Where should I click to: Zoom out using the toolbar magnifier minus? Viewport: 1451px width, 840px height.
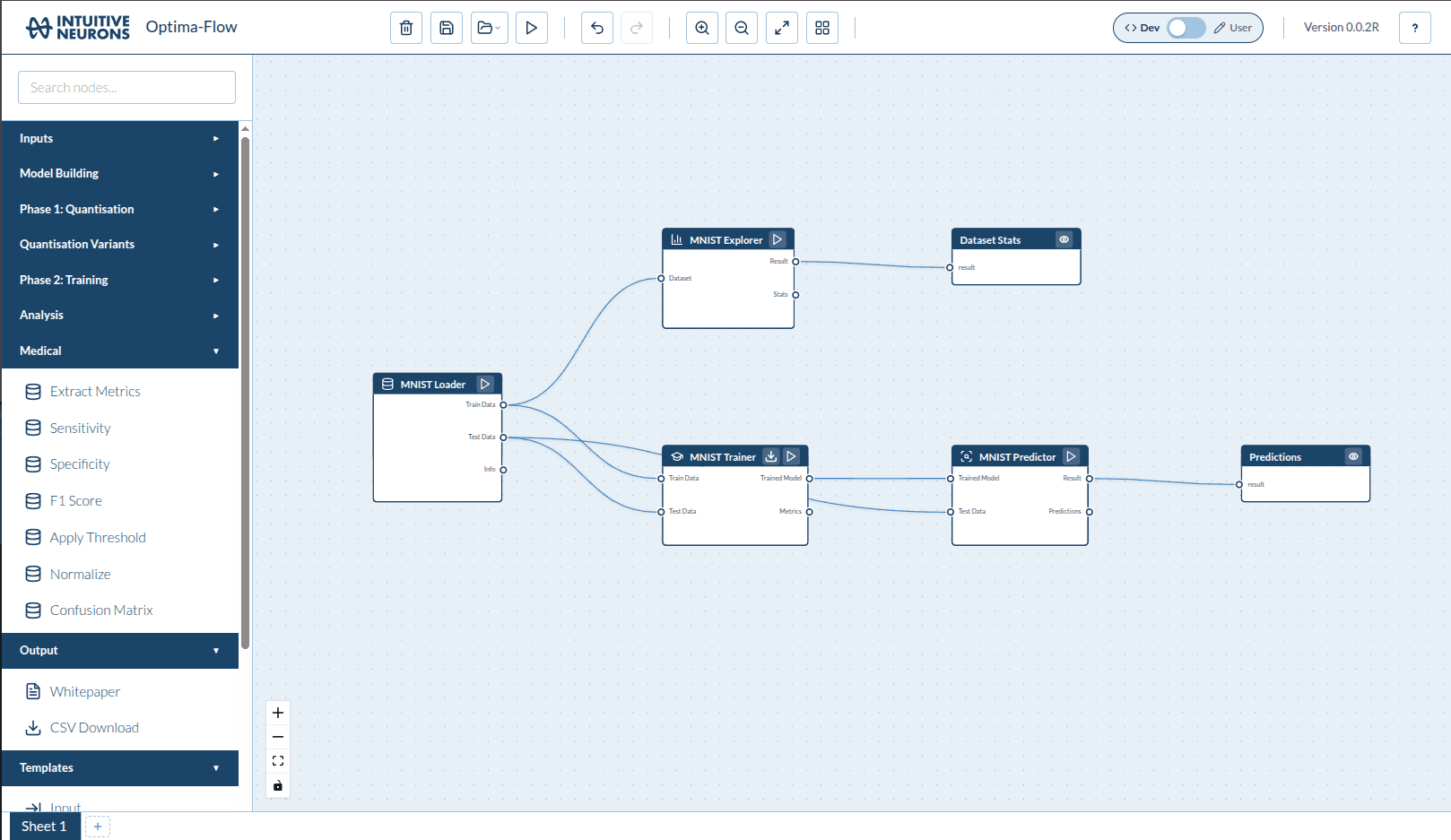742,28
